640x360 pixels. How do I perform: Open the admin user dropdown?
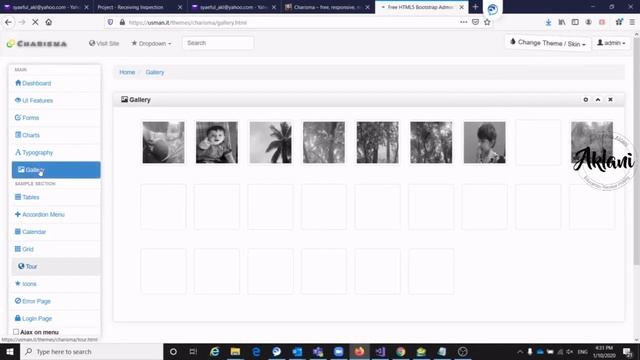pos(611,43)
